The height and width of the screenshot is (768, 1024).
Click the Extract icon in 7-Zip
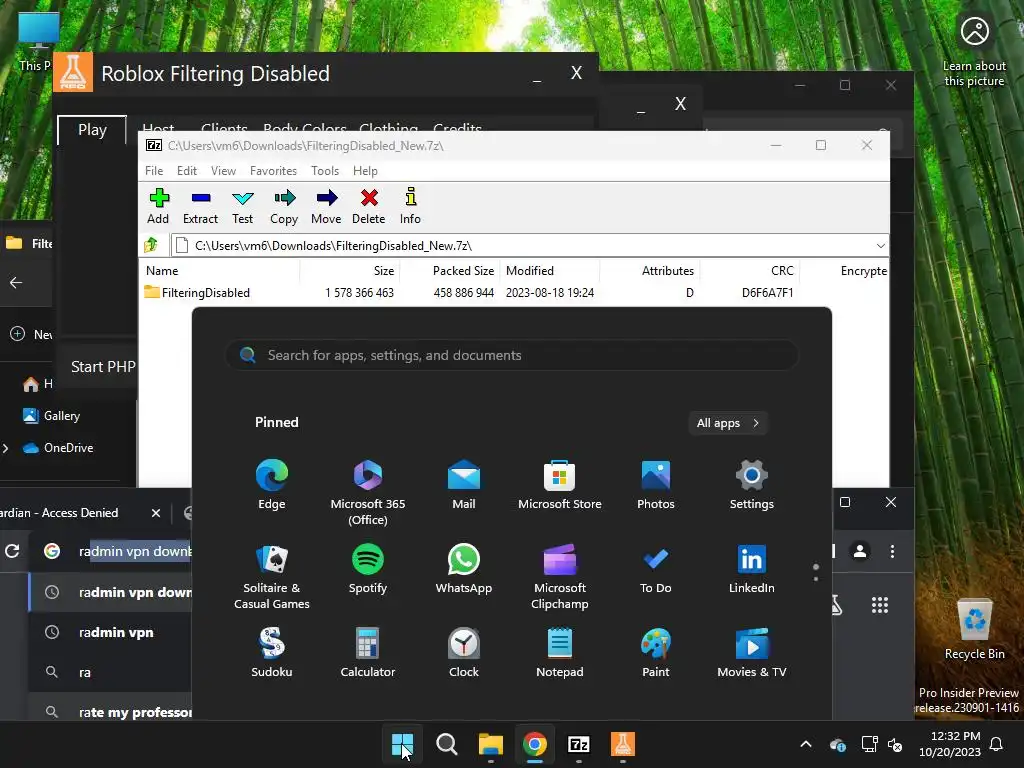(200, 206)
